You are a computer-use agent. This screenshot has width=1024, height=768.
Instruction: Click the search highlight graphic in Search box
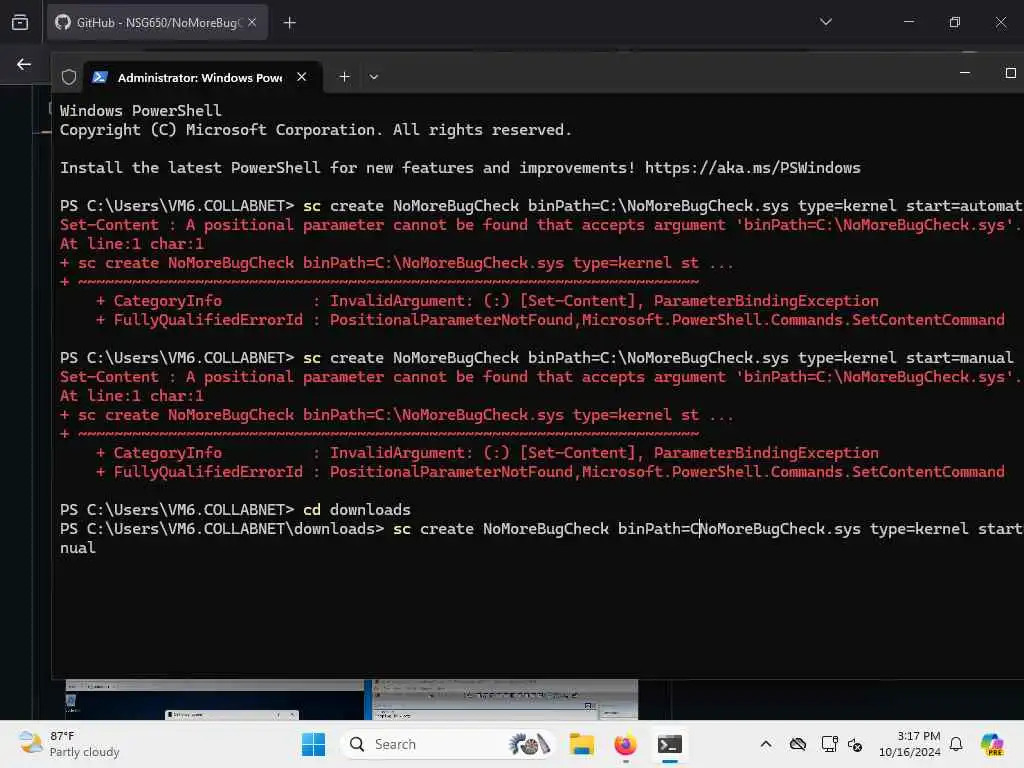530,744
